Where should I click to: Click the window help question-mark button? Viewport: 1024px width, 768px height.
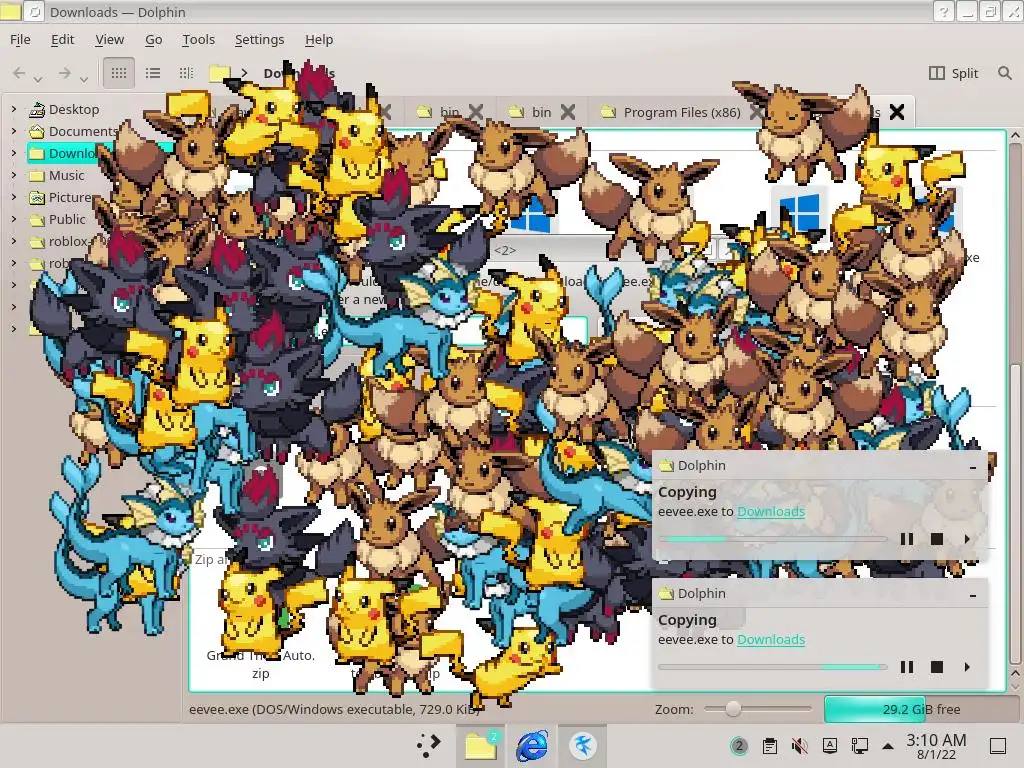coord(943,12)
